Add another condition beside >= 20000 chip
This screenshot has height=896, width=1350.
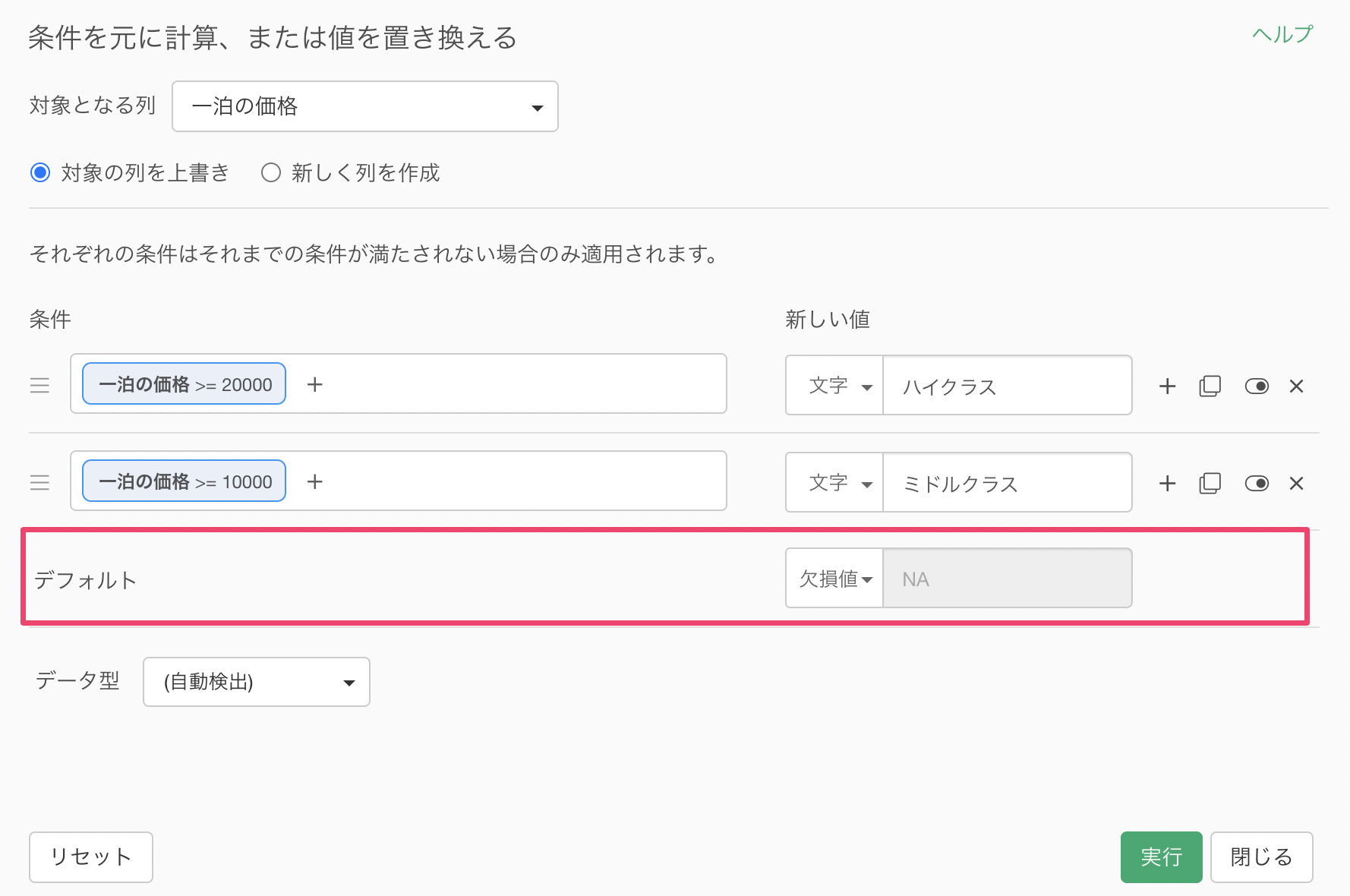(x=314, y=385)
